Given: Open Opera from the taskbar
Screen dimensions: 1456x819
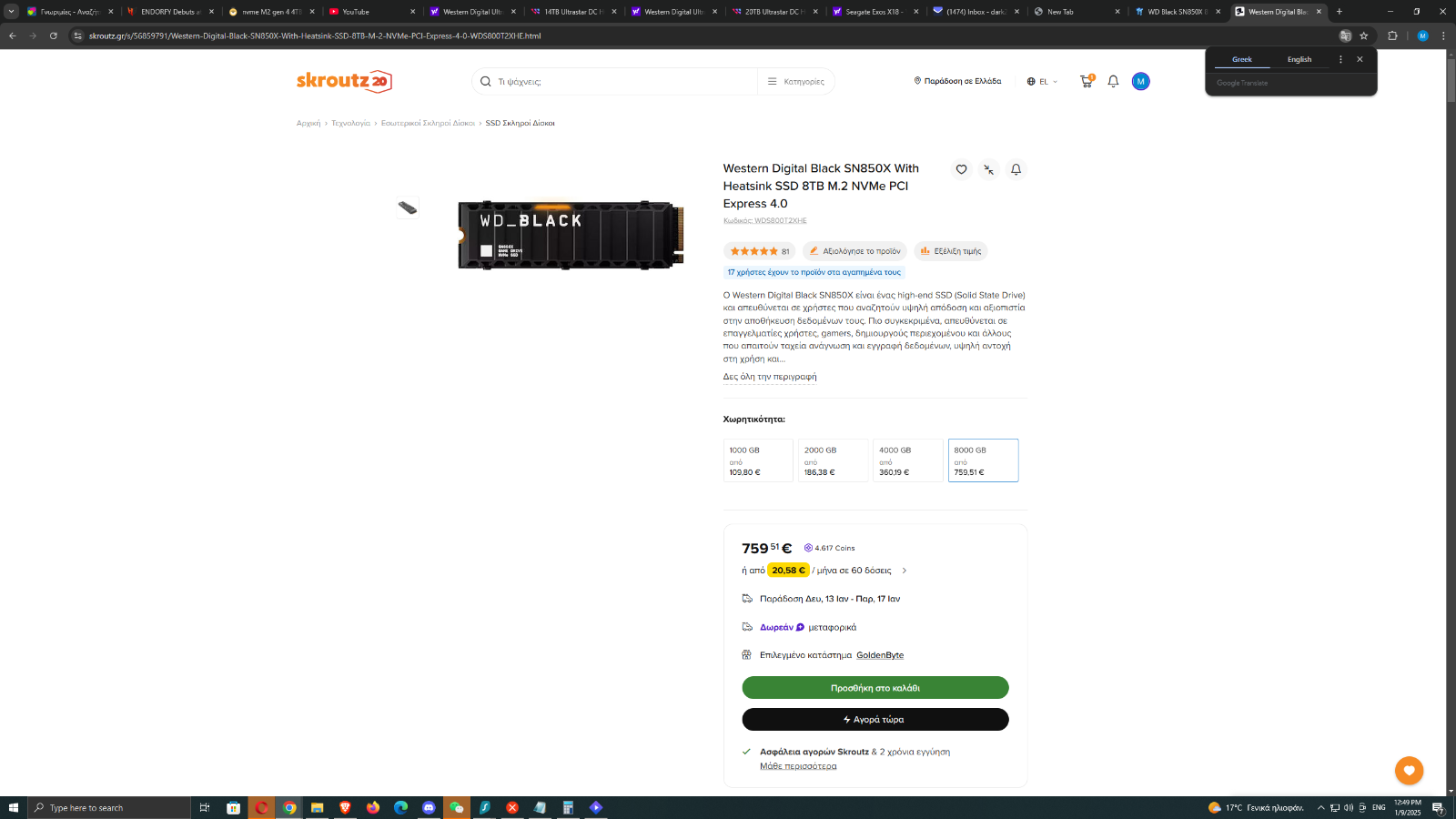Looking at the screenshot, I should (261, 807).
